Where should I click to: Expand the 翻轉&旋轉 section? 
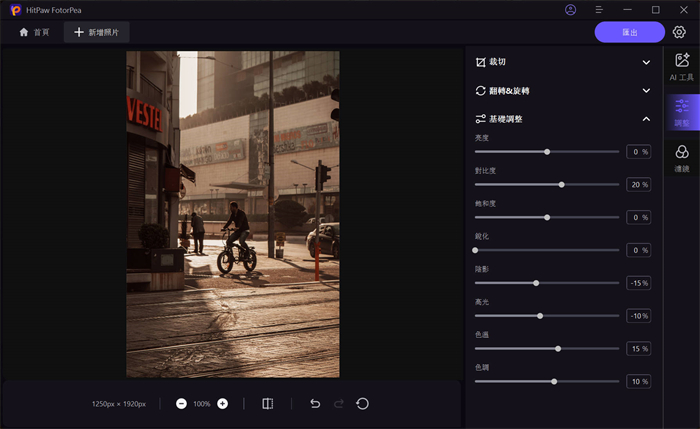pos(646,91)
